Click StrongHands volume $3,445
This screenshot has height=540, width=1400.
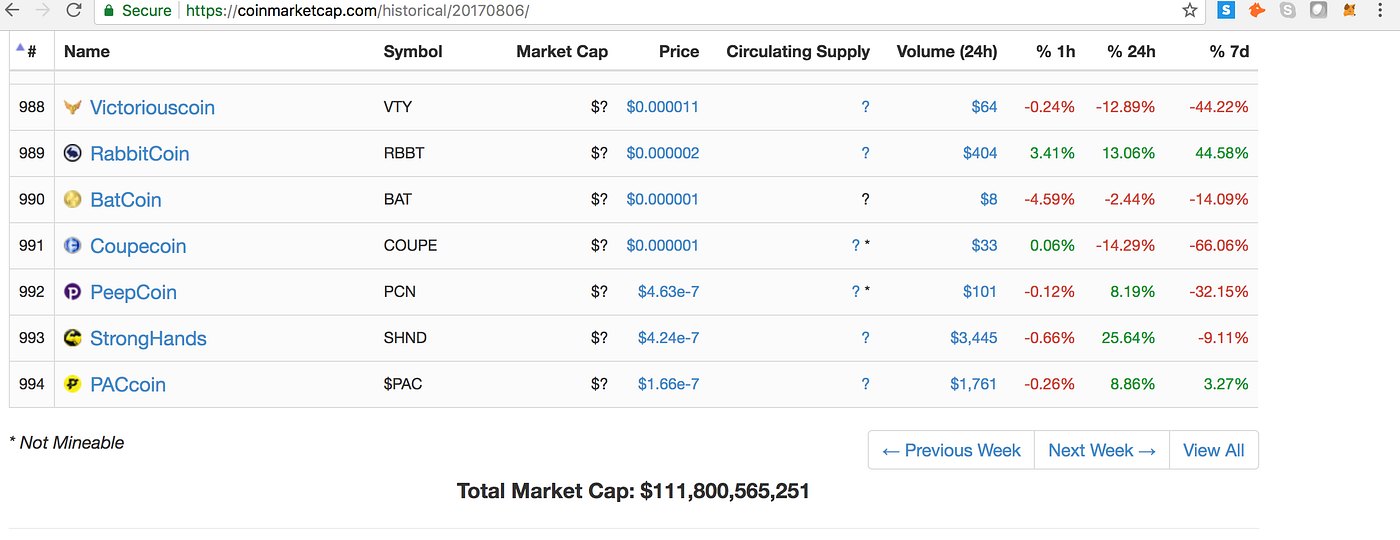pyautogui.click(x=974, y=337)
